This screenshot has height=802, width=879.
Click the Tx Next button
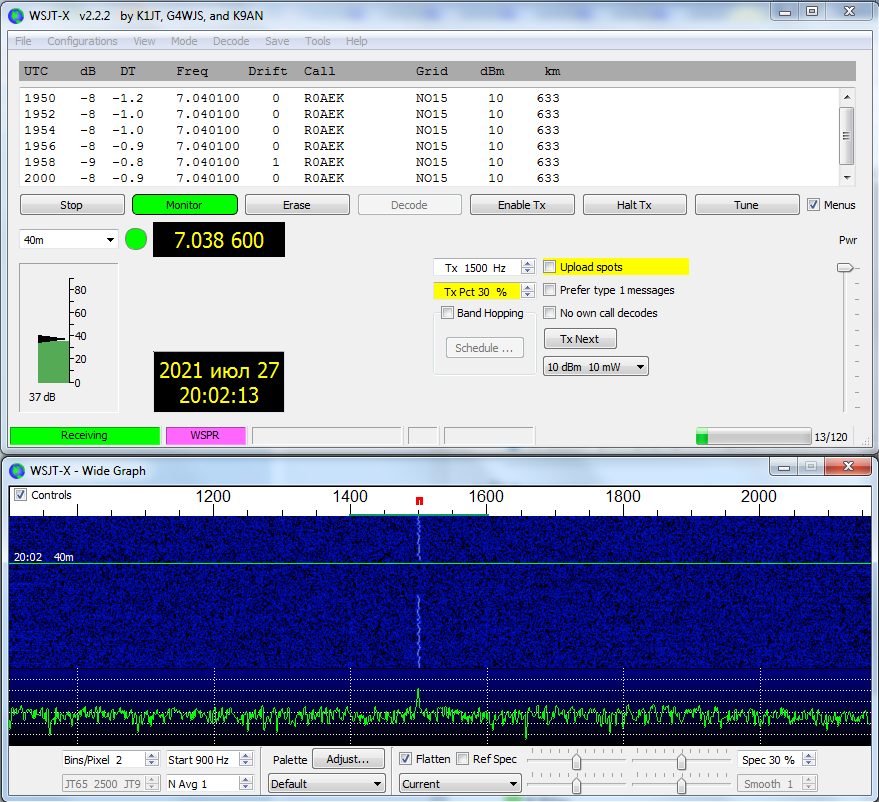580,339
